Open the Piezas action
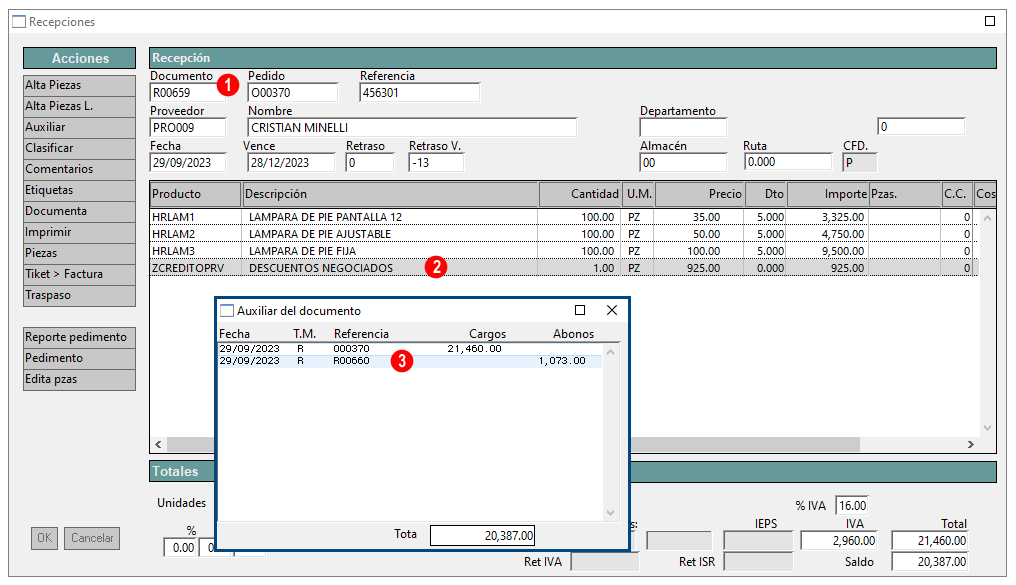Viewport: 1016px width, 585px height. (x=79, y=253)
